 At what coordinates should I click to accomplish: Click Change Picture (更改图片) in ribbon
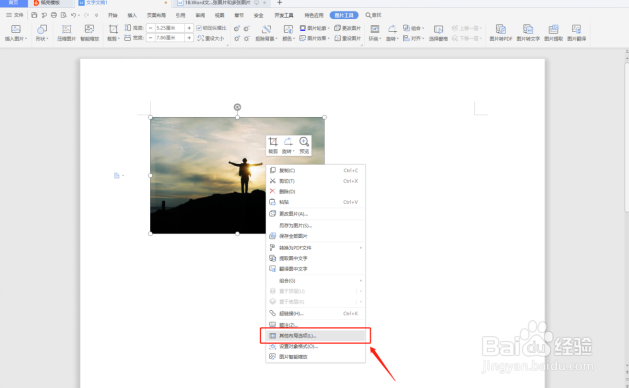(x=347, y=28)
